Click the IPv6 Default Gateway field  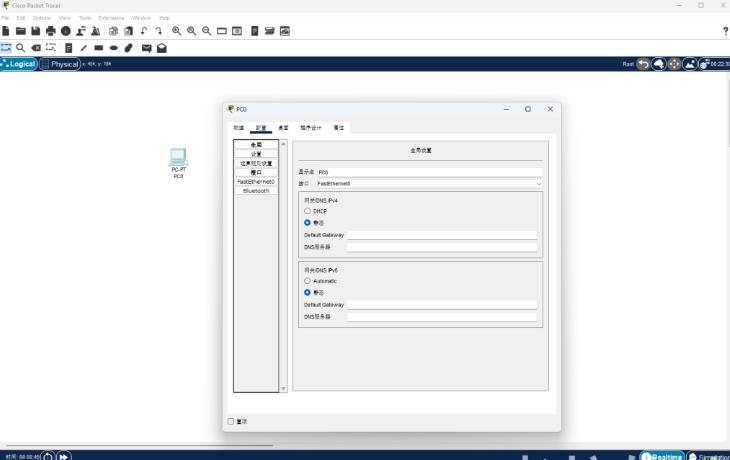tap(442, 305)
